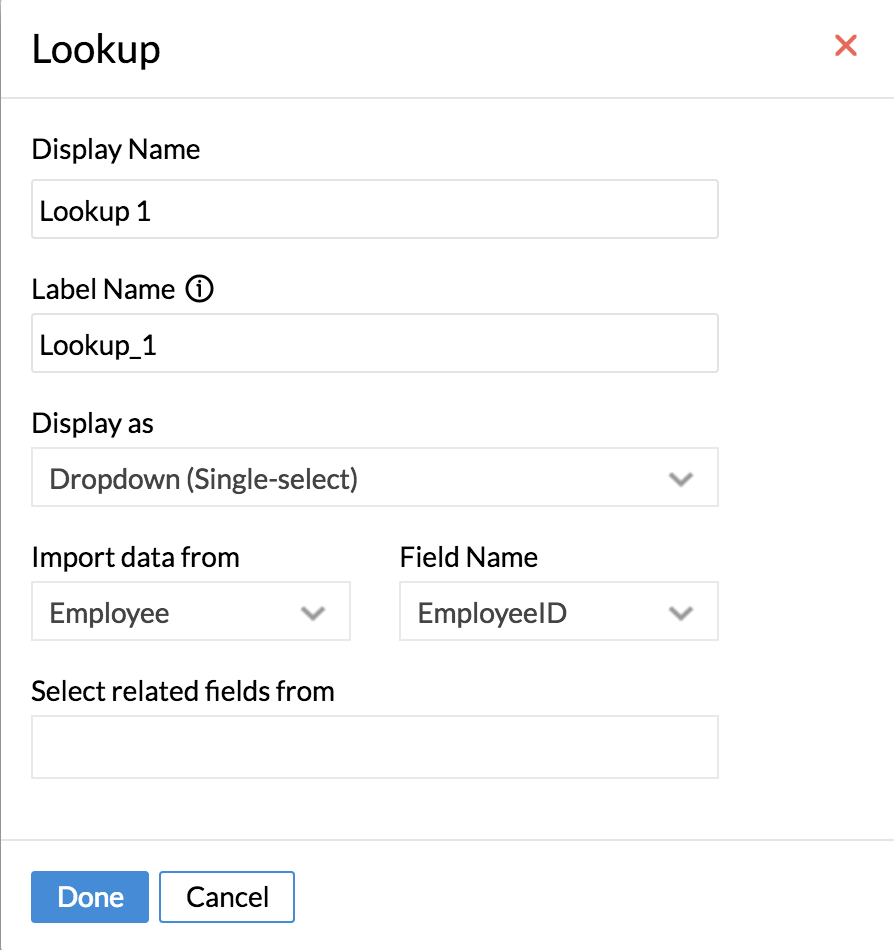The image size is (894, 950).
Task: Click the chevron arrow of the Employee dropdown
Action: [x=313, y=613]
